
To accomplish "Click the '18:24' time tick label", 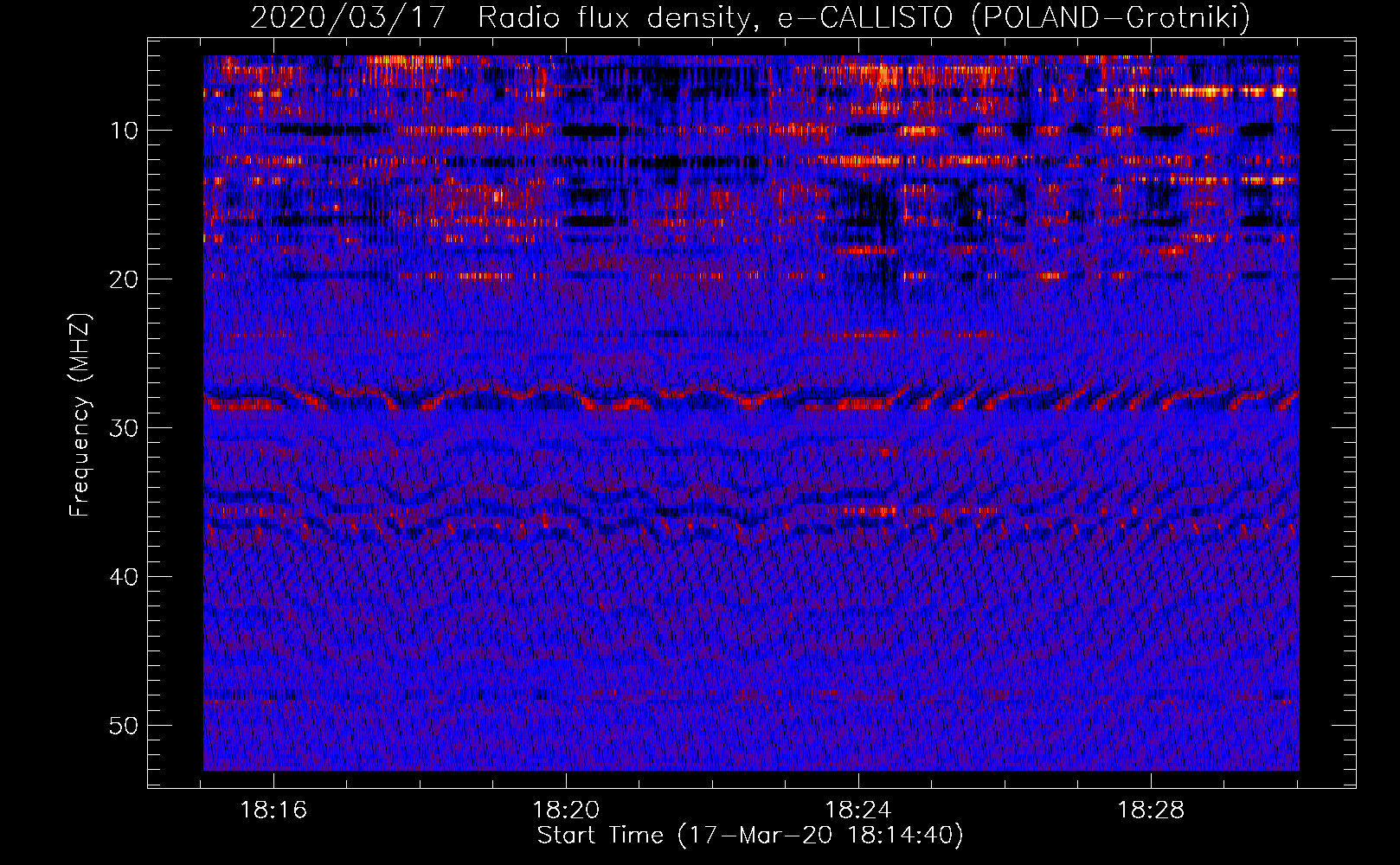I will pyautogui.click(x=858, y=811).
